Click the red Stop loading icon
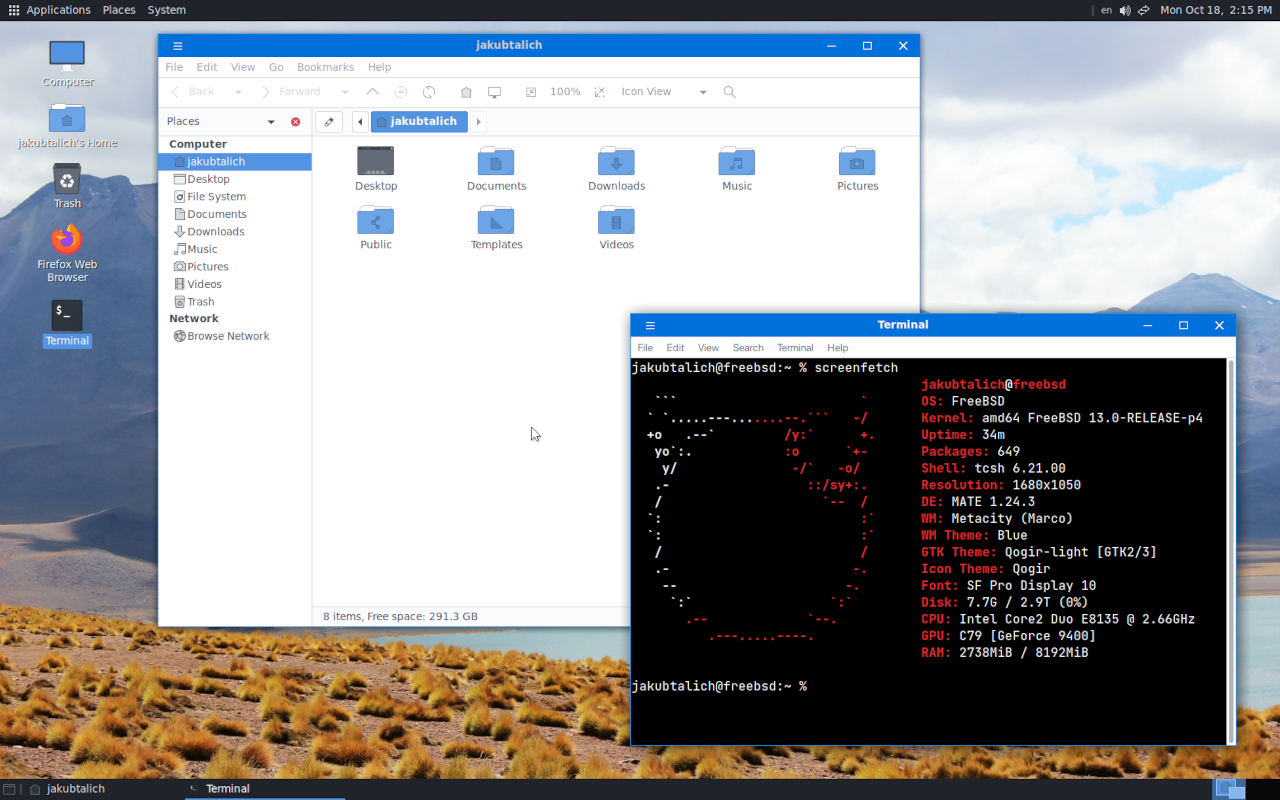This screenshot has height=800, width=1280. (x=400, y=92)
